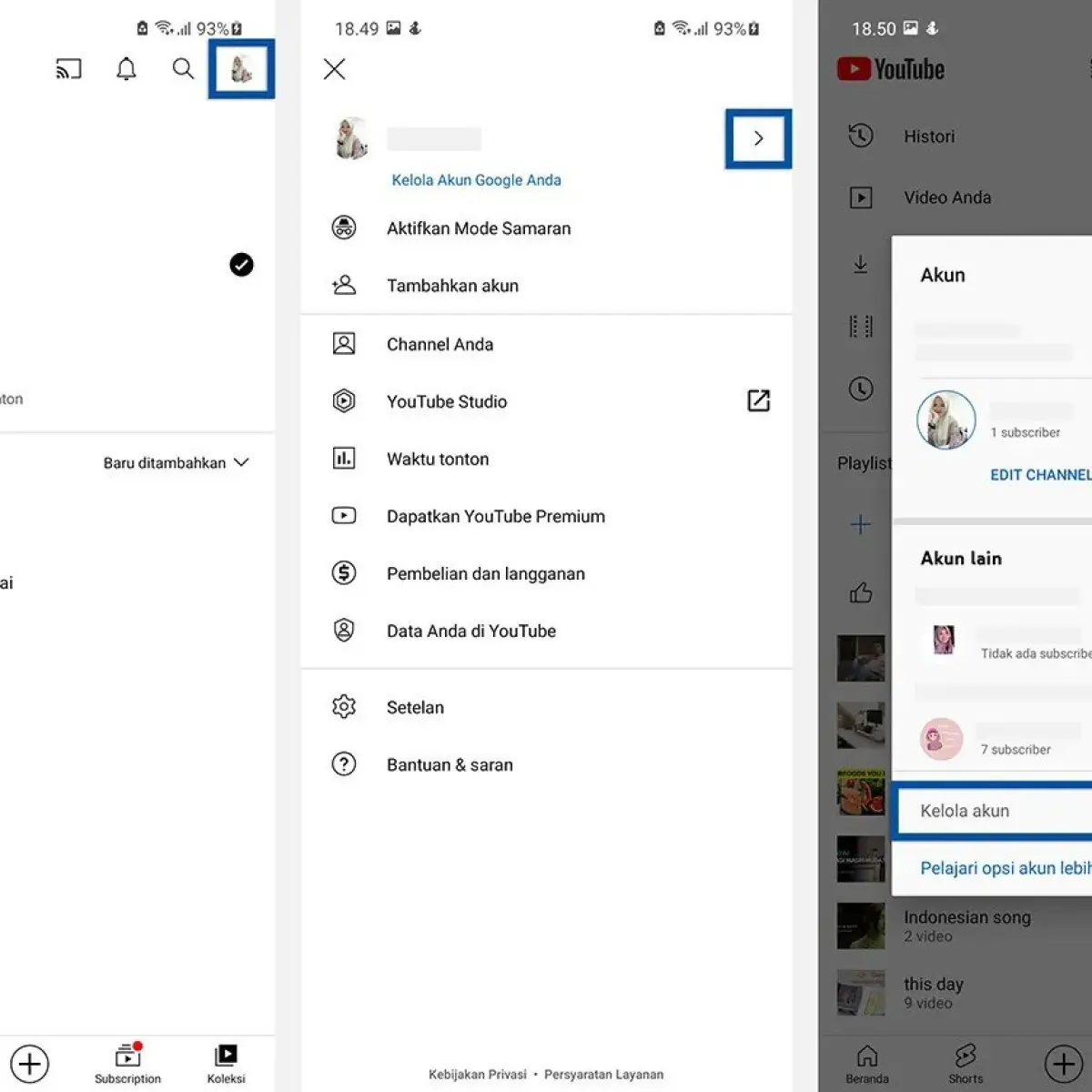Switch to account with Tidak ada subscriber
This screenshot has height=1092, width=1092.
(x=1005, y=642)
